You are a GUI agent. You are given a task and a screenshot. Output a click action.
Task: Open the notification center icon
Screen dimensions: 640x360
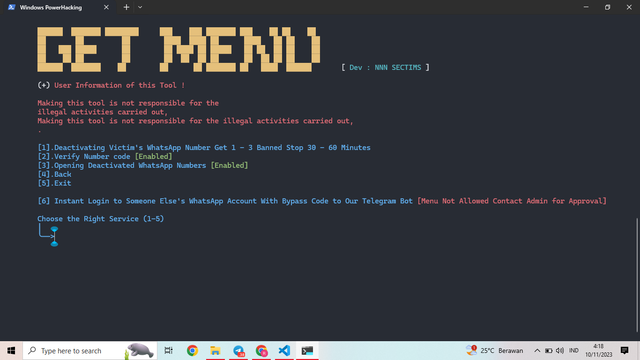(624, 351)
